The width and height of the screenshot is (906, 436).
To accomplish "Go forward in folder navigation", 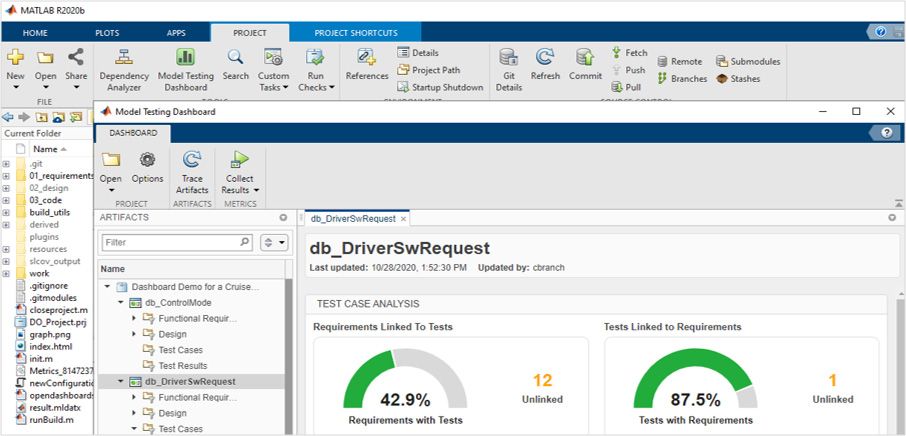I will click(24, 117).
